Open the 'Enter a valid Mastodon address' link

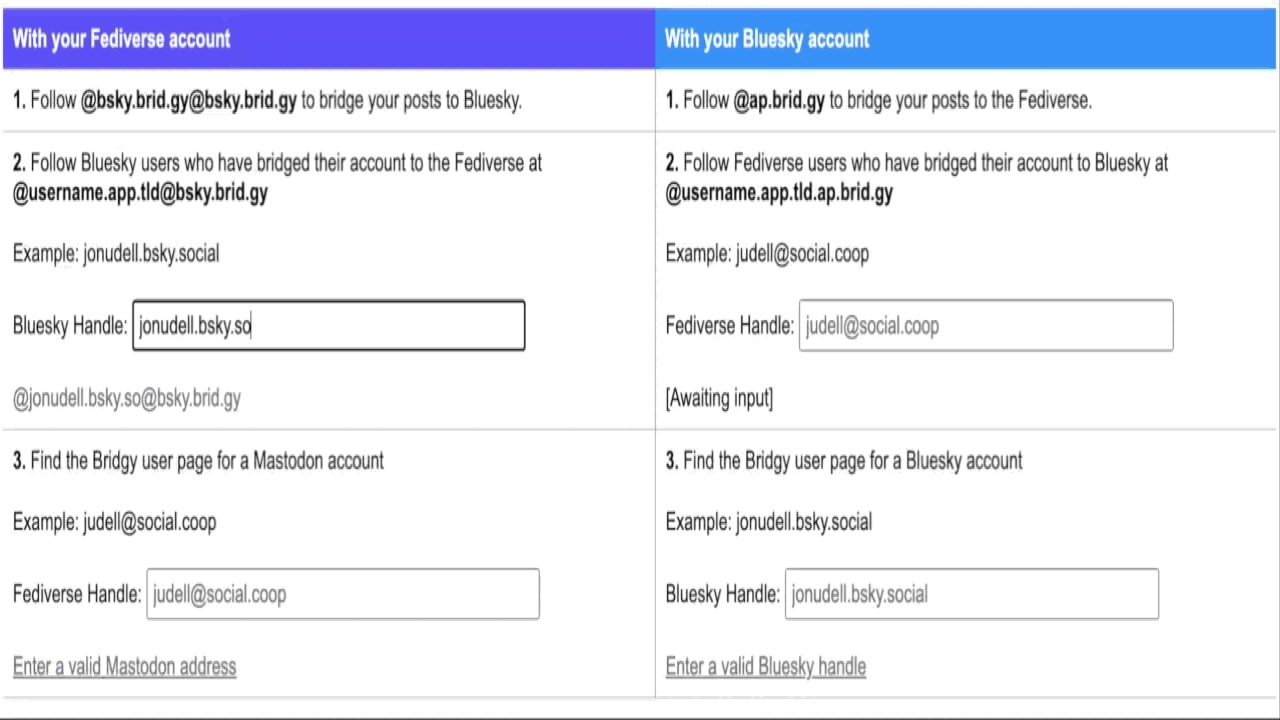(x=125, y=667)
